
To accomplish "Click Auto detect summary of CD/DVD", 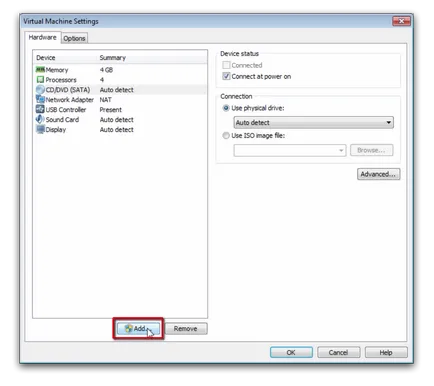I will [117, 90].
